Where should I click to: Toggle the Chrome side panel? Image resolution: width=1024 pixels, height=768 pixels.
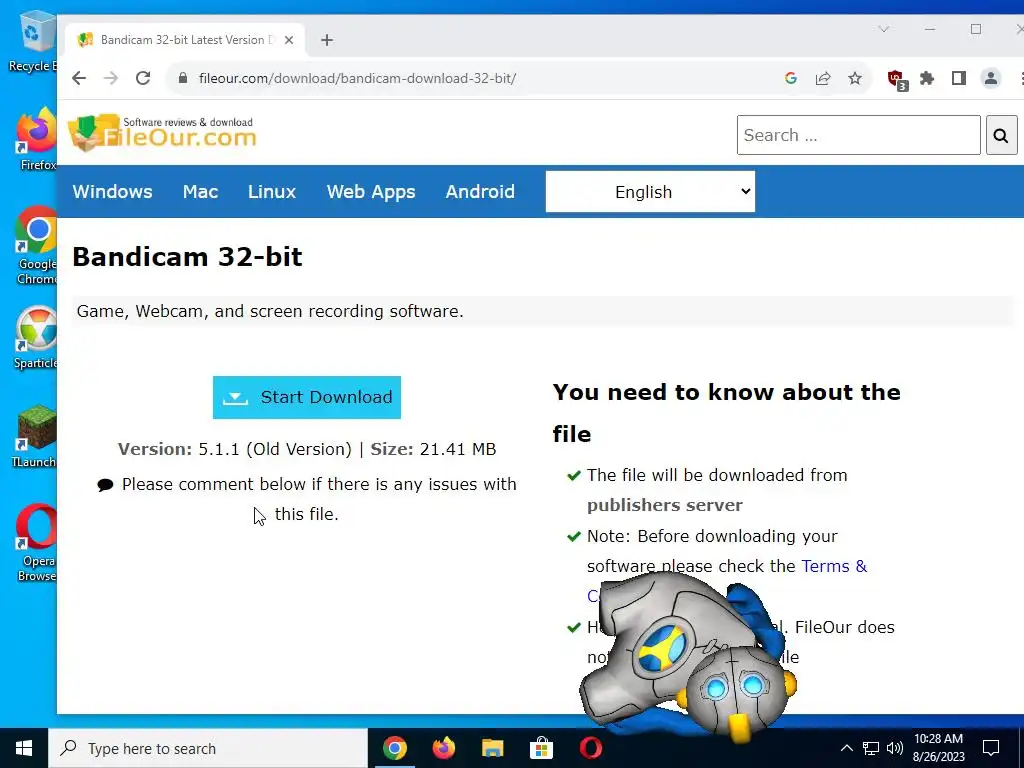point(959,78)
